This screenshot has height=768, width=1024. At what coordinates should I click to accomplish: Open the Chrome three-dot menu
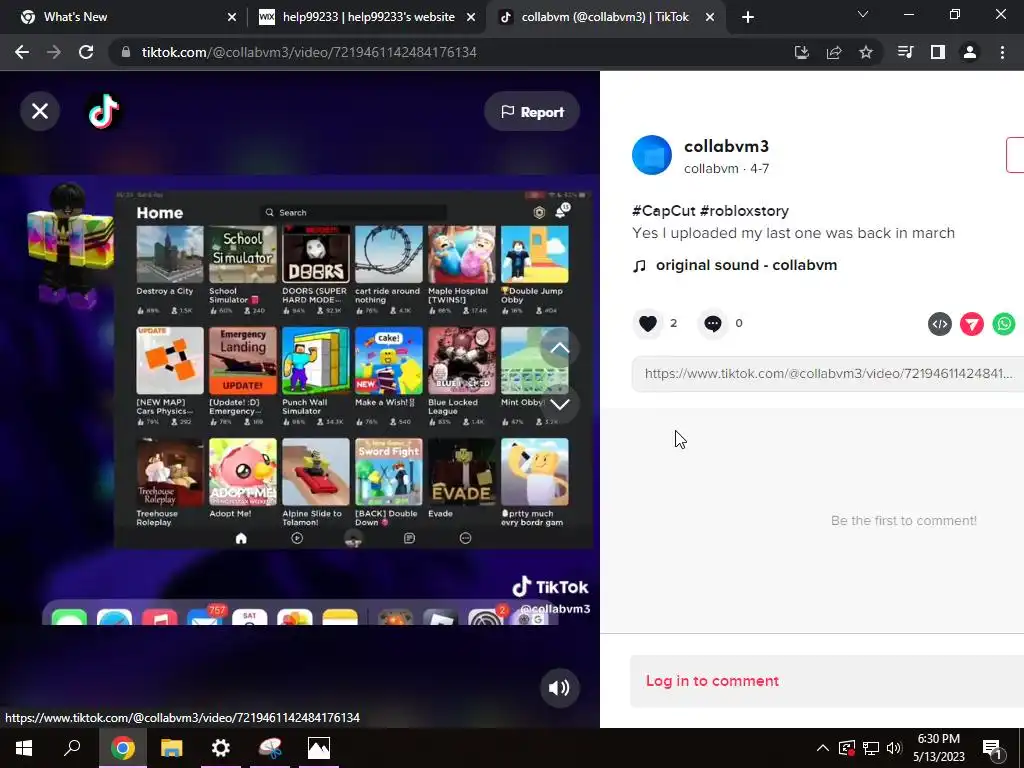click(1002, 52)
